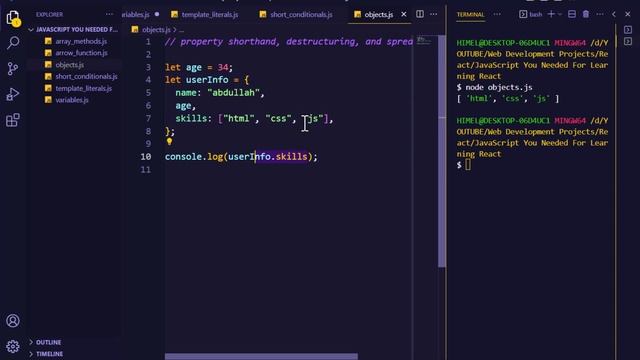Open the Search view in activity bar
The height and width of the screenshot is (360, 640).
click(x=13, y=42)
